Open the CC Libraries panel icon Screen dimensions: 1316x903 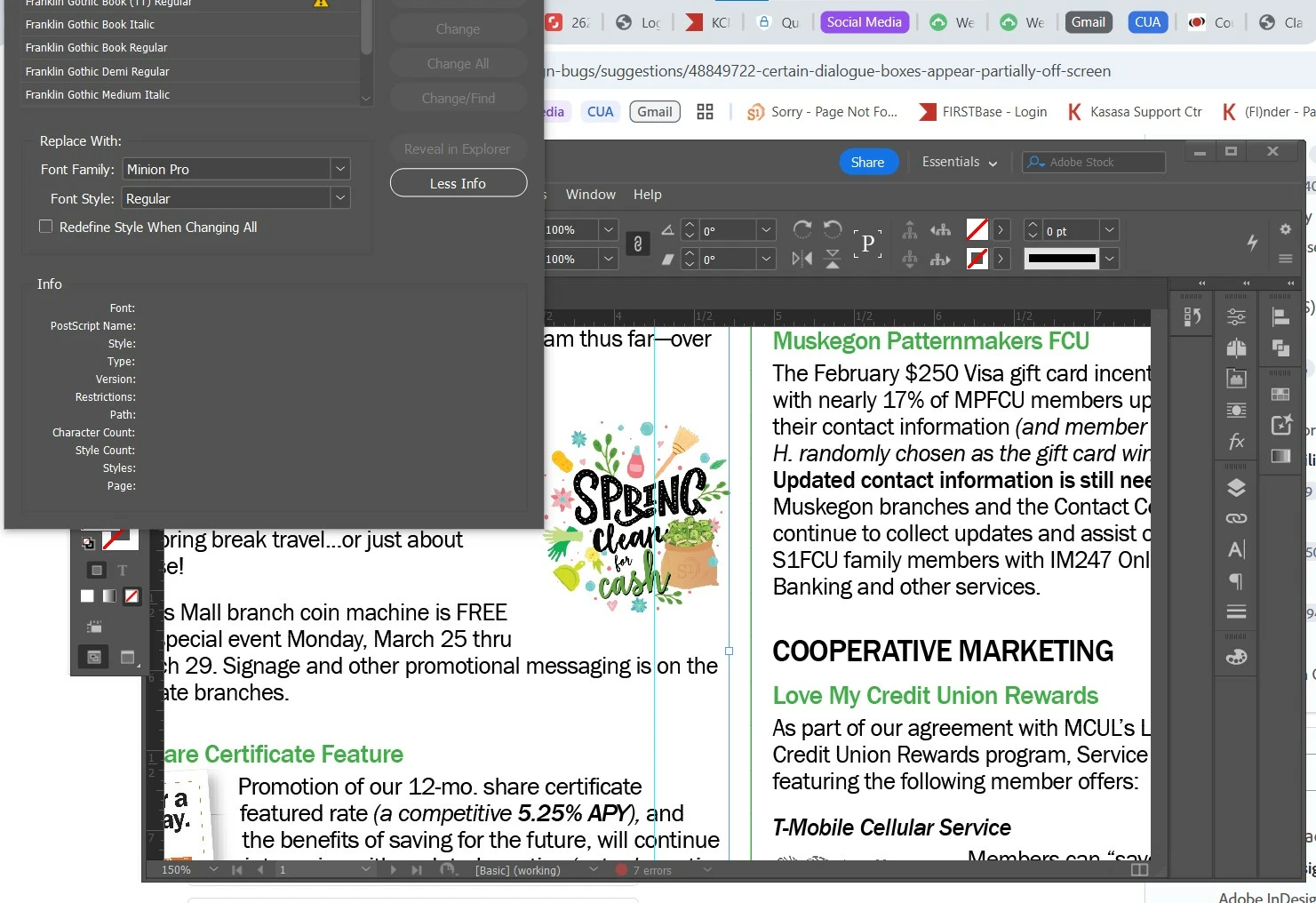[x=1236, y=379]
